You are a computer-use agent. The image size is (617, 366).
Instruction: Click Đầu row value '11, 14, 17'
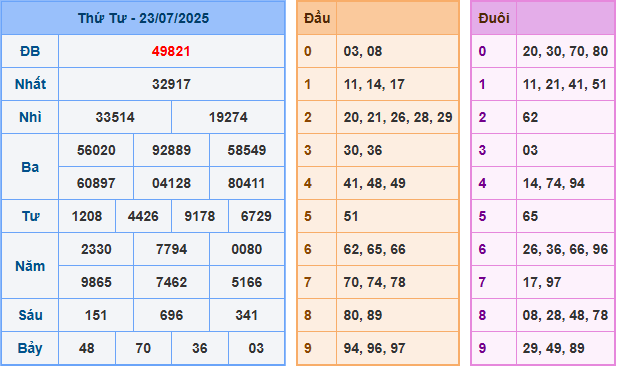374,84
